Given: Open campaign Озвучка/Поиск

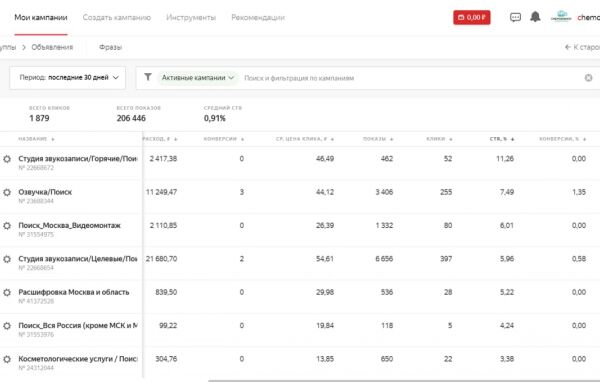Looking at the screenshot, I should click(x=45, y=192).
